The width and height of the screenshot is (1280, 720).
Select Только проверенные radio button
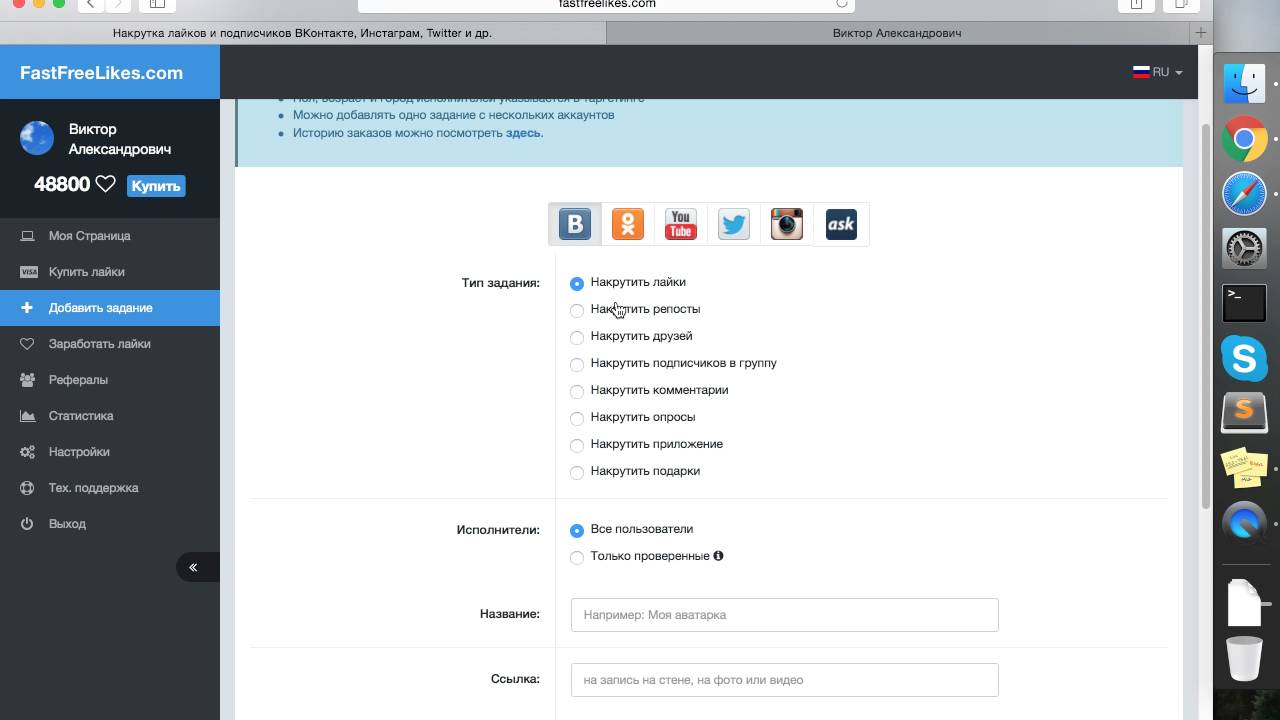(577, 557)
